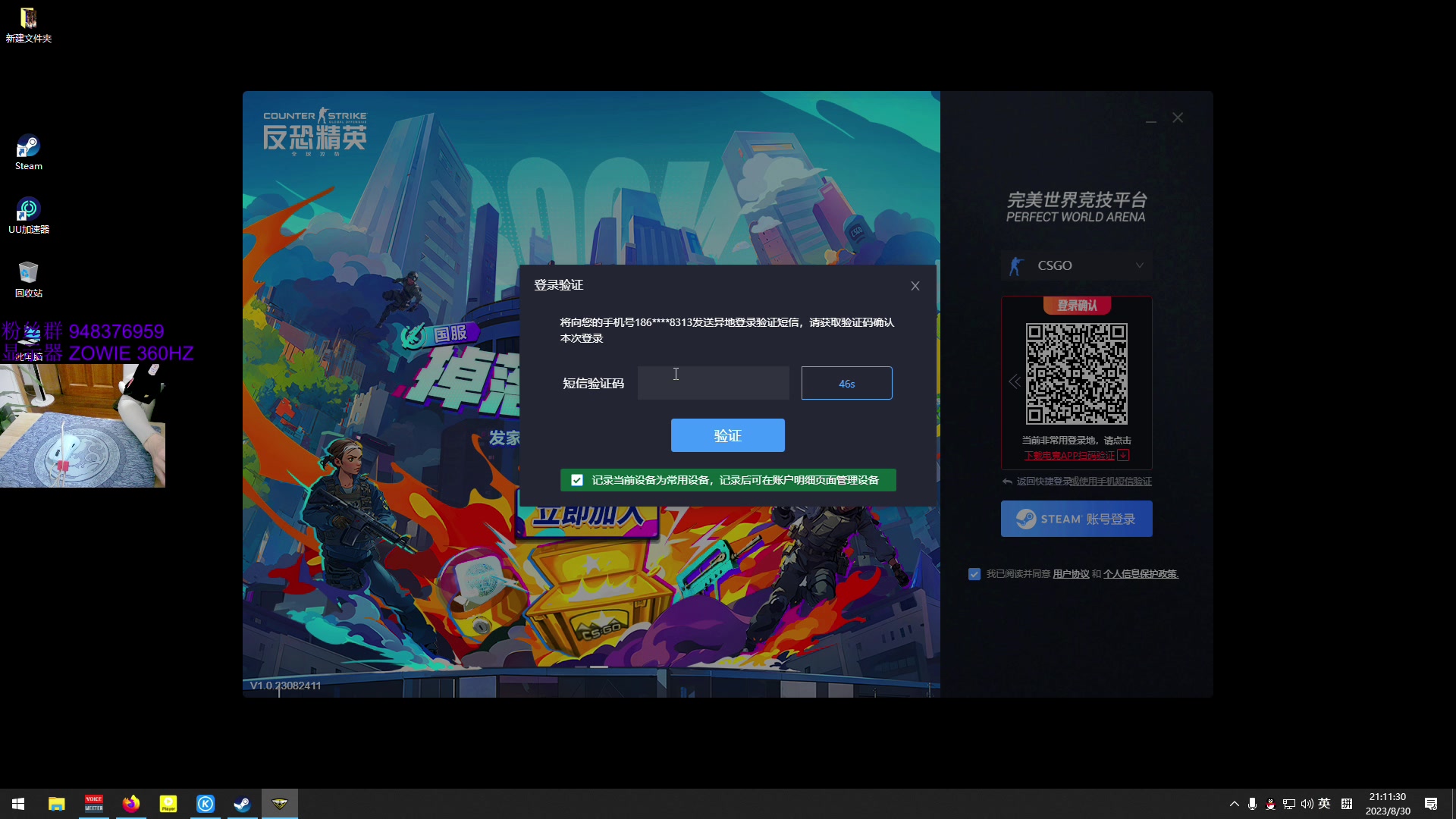The height and width of the screenshot is (819, 1456).
Task: Open the yellow Player app in taskbar
Action: point(168,804)
